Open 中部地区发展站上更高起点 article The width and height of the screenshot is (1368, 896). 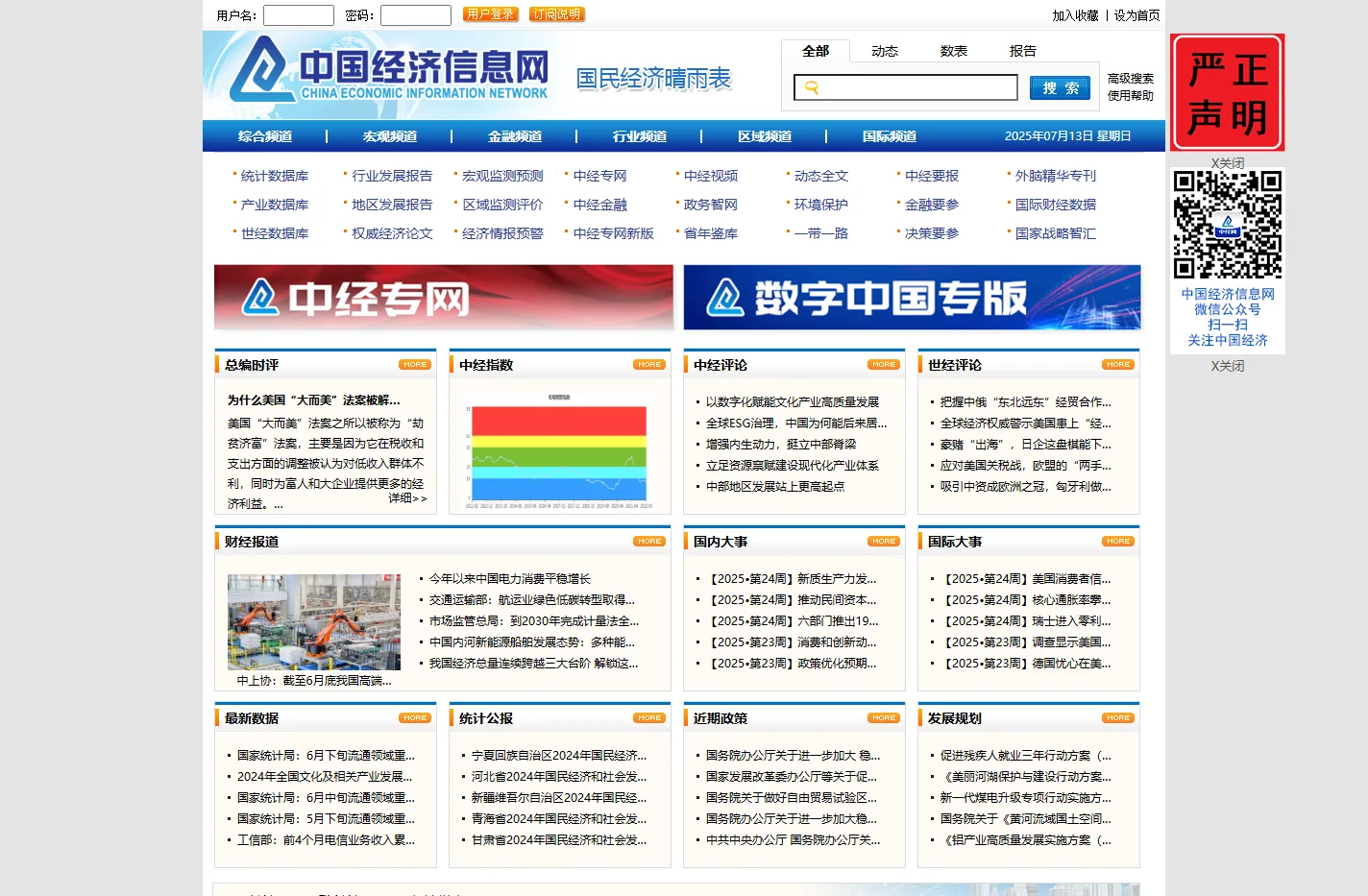[775, 487]
